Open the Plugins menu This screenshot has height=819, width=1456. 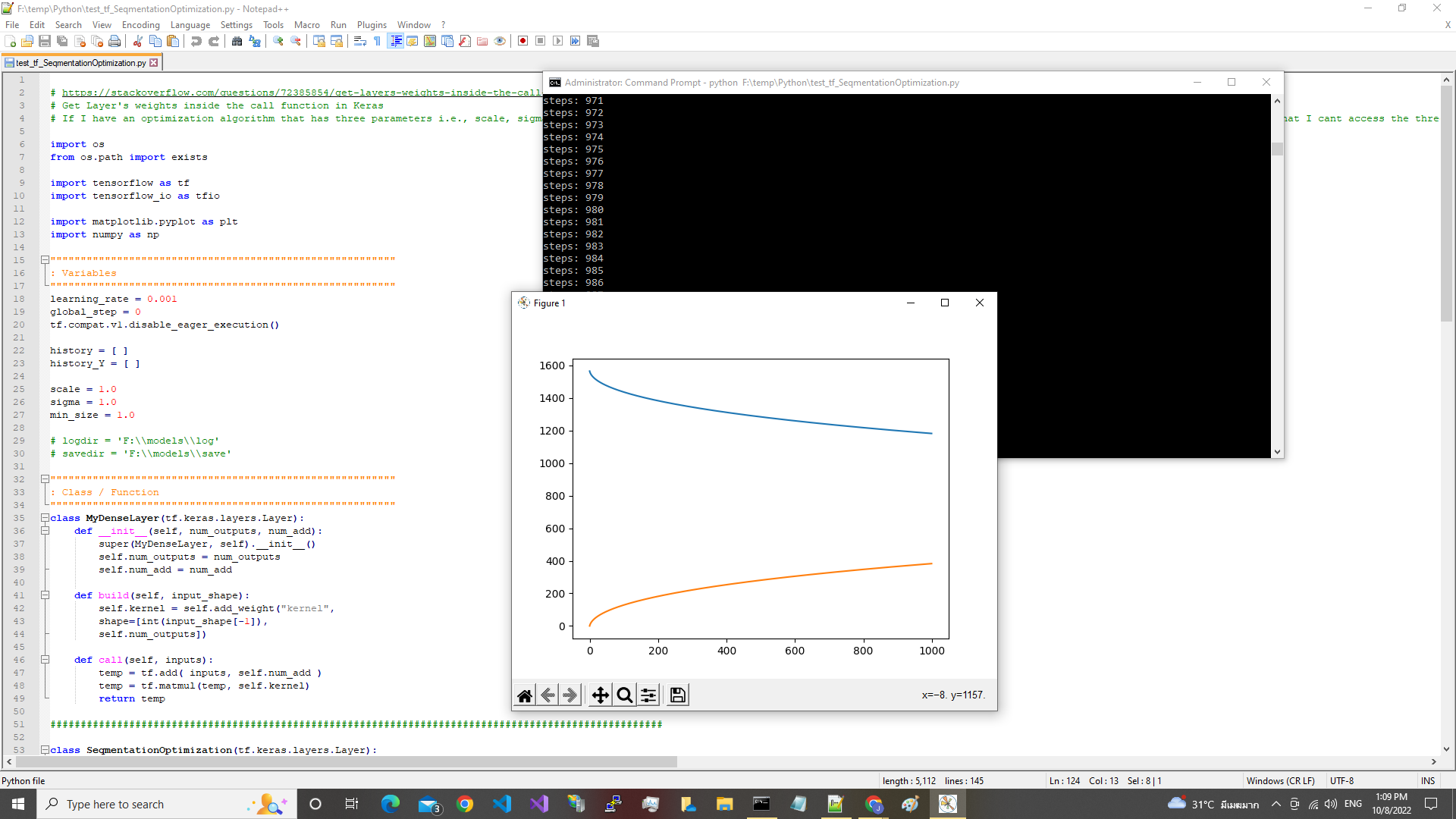coord(372,25)
